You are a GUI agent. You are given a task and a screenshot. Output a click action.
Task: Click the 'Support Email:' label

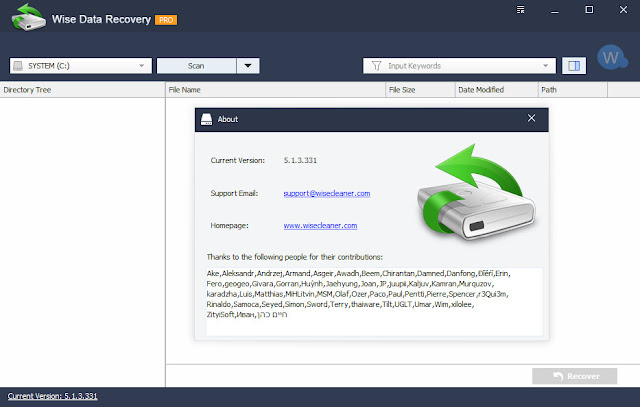point(234,193)
